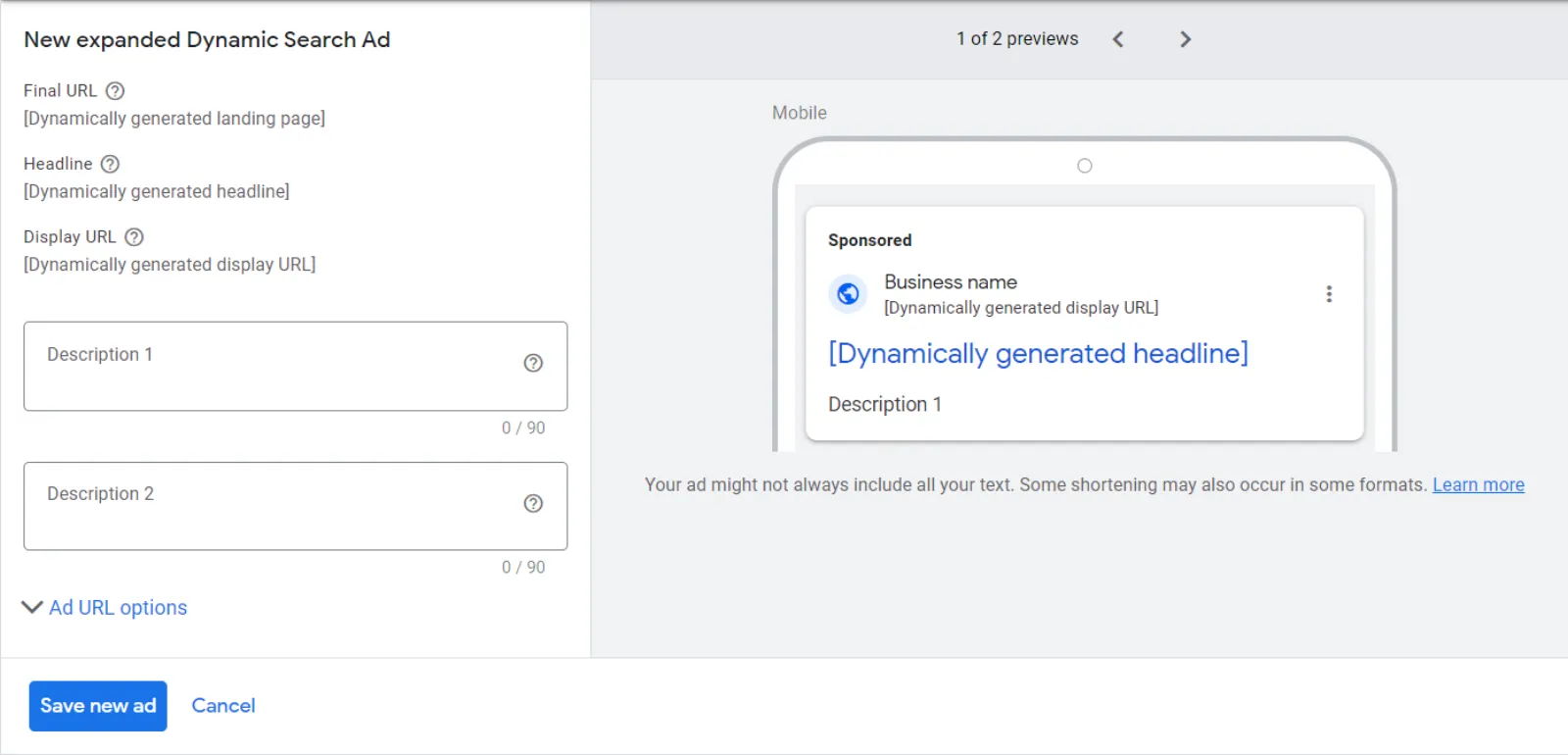Click '[Dynamically generated landing page]' text
1568x755 pixels.
pyautogui.click(x=174, y=119)
